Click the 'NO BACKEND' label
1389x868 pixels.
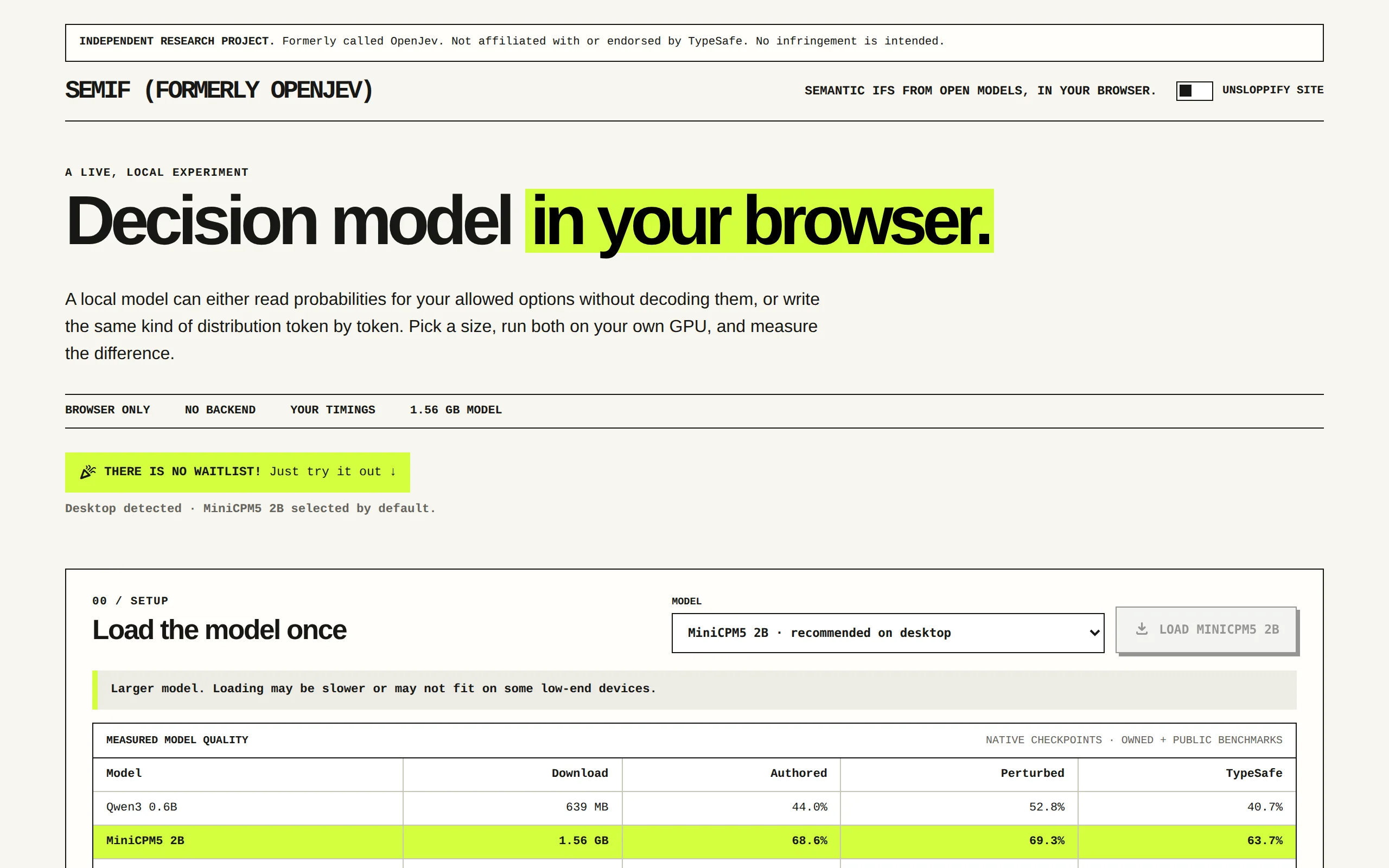click(220, 410)
